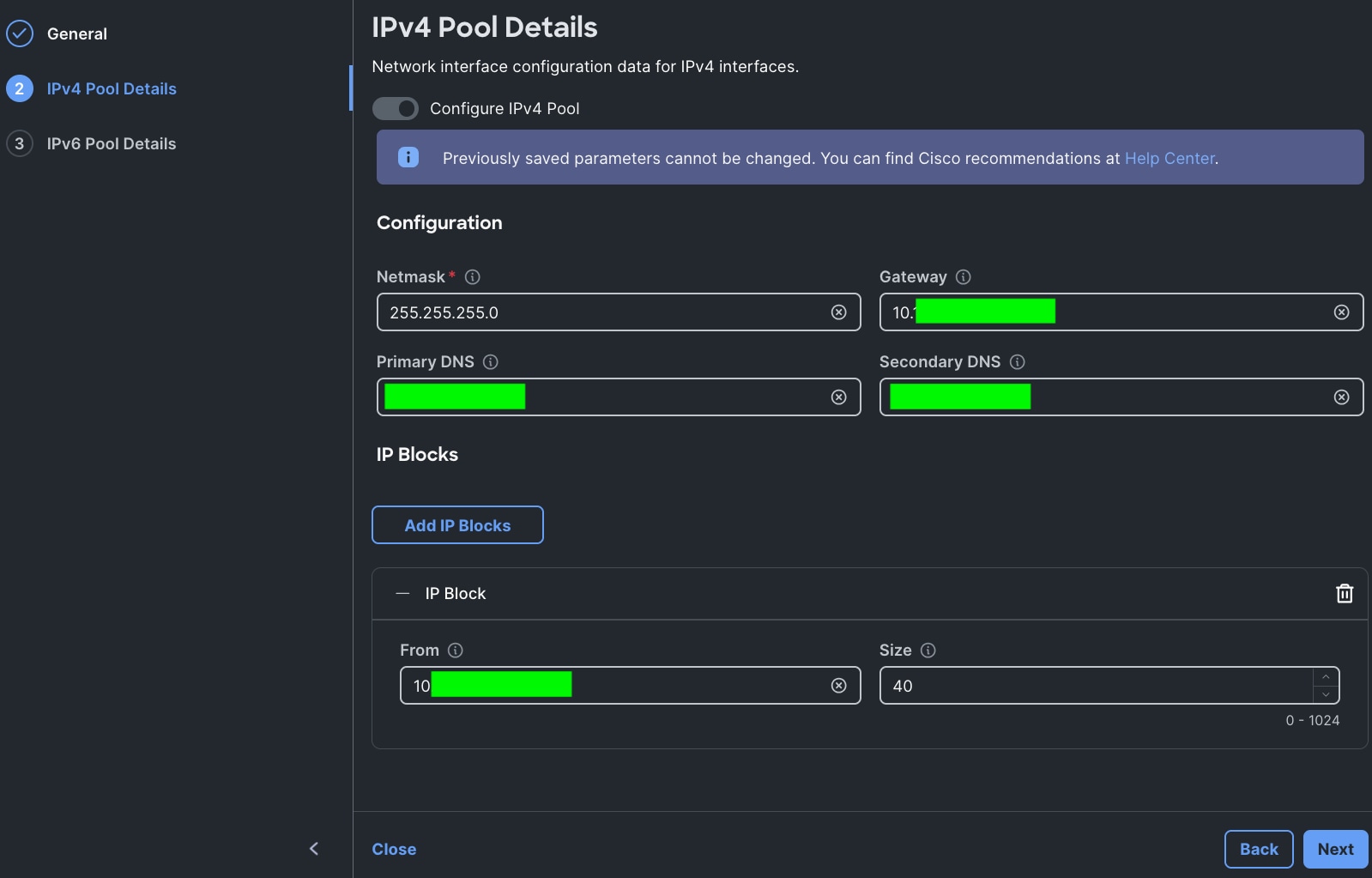Click the Netmask input field
Image resolution: width=1372 pixels, height=878 pixels.
pyautogui.click(x=619, y=312)
